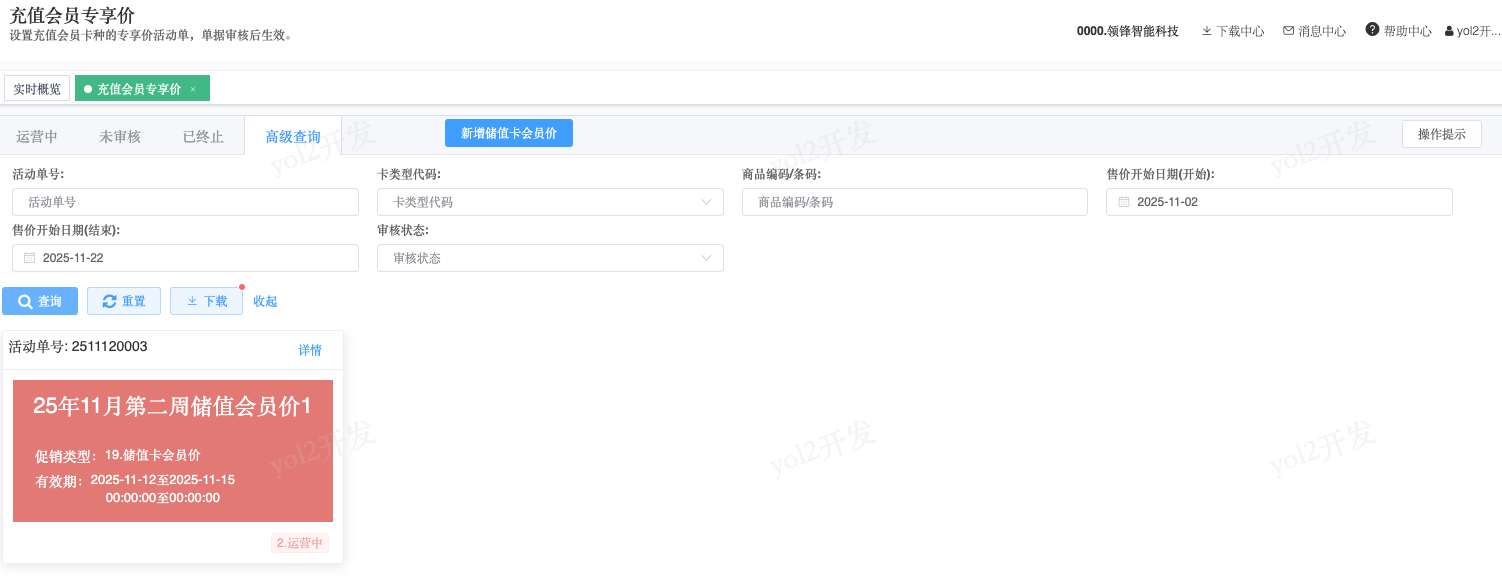1502x583 pixels.
Task: Click the magnifier icon on 查询 button
Action: pyautogui.click(x=26, y=301)
